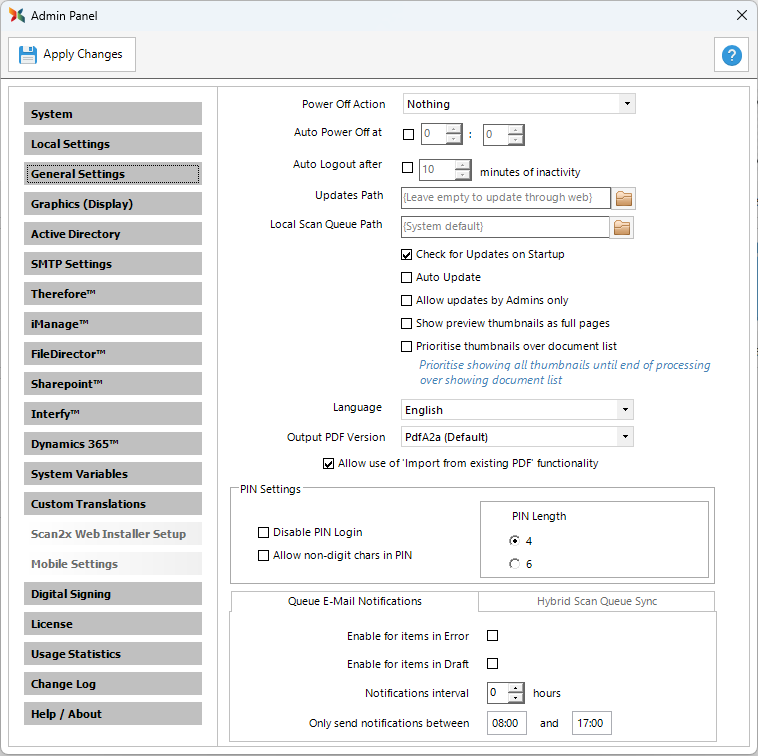Click Apply Changes save button
This screenshot has height=756, width=758.
pos(72,54)
